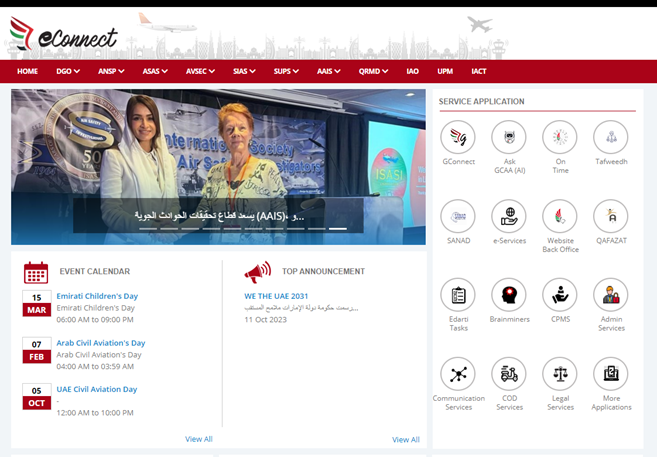The width and height of the screenshot is (657, 457).
Task: Open More Applications icon
Action: (x=611, y=375)
